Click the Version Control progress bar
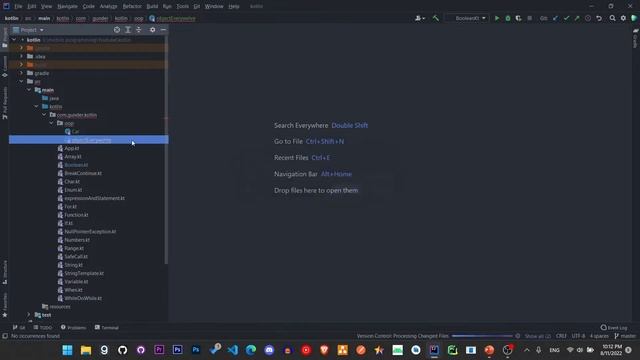This screenshot has width=640, height=360. [x=482, y=336]
